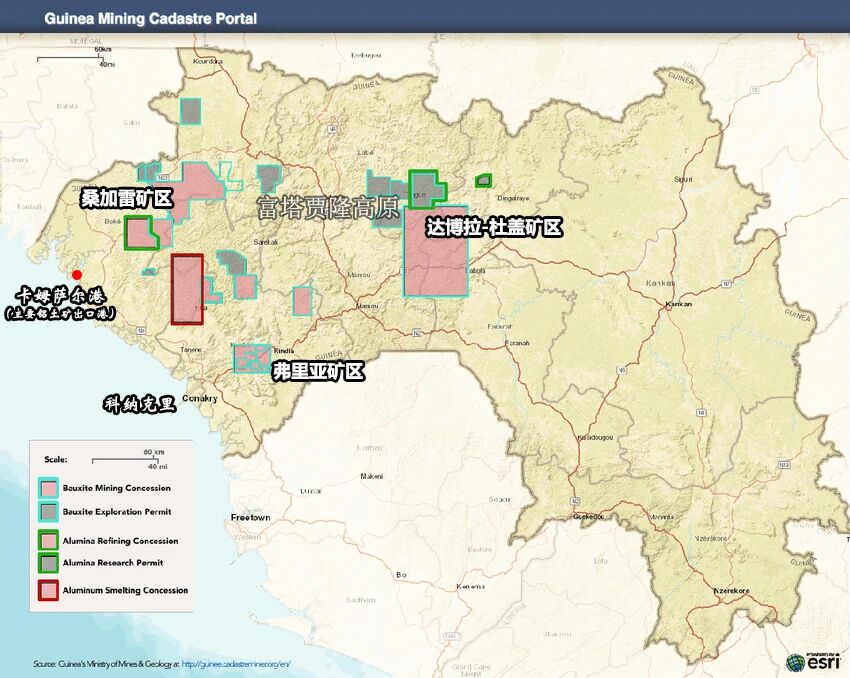Image resolution: width=850 pixels, height=678 pixels.
Task: Click the Alumina Refining Concession legend swatch
Action: point(48,541)
